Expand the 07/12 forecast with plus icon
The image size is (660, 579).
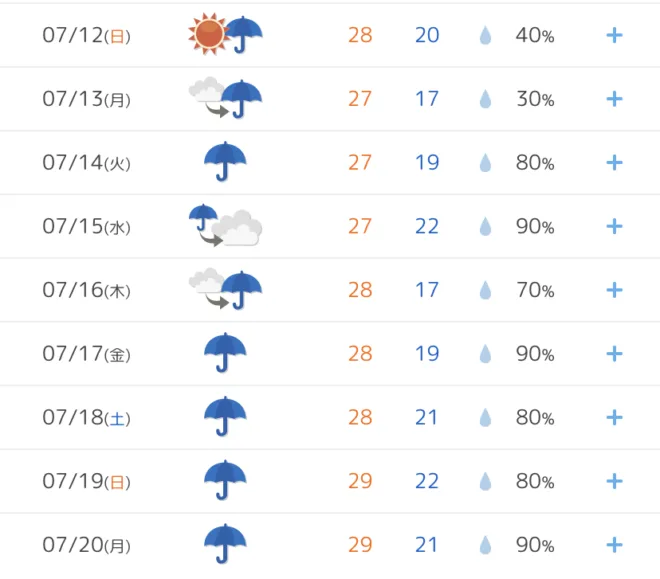click(x=614, y=35)
